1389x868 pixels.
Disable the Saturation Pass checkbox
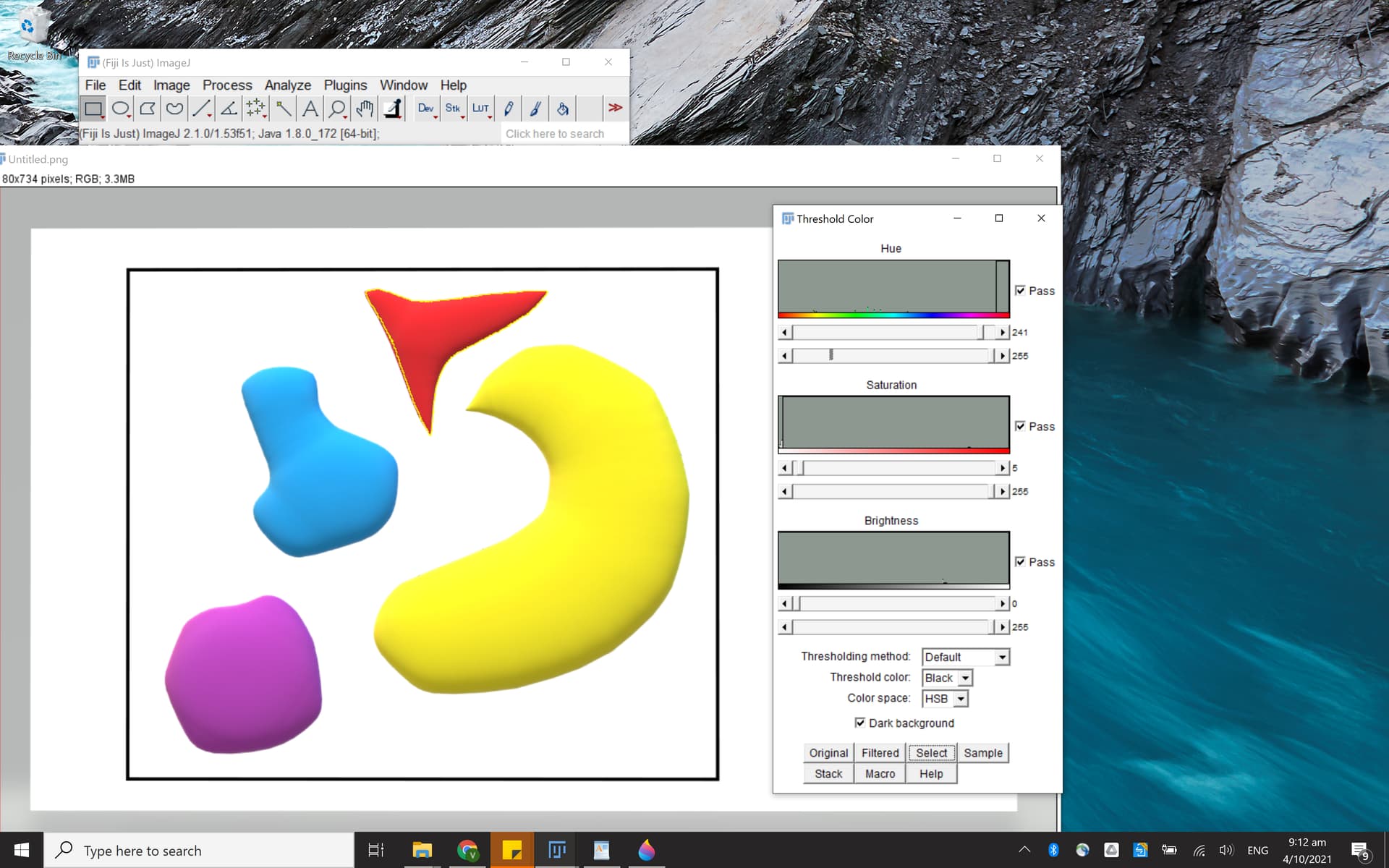[x=1020, y=426]
